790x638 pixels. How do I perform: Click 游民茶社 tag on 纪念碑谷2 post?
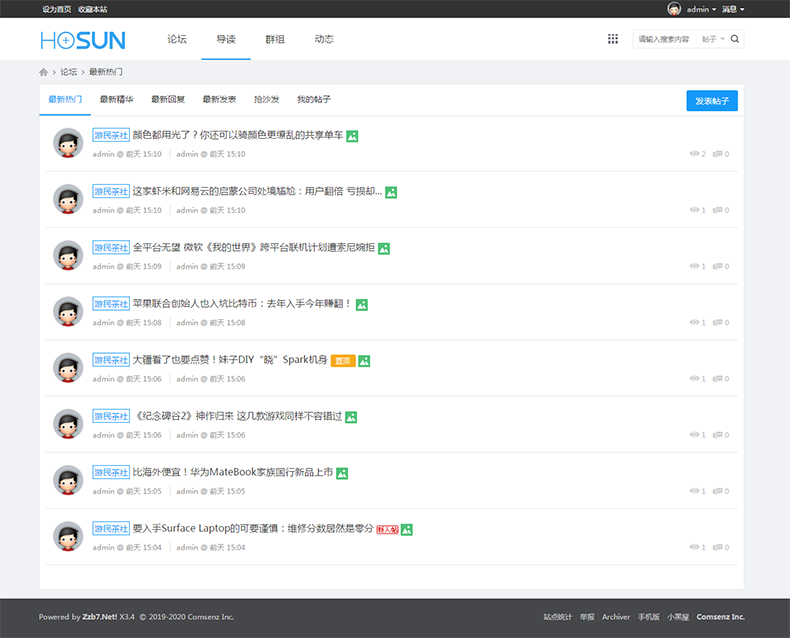click(111, 416)
